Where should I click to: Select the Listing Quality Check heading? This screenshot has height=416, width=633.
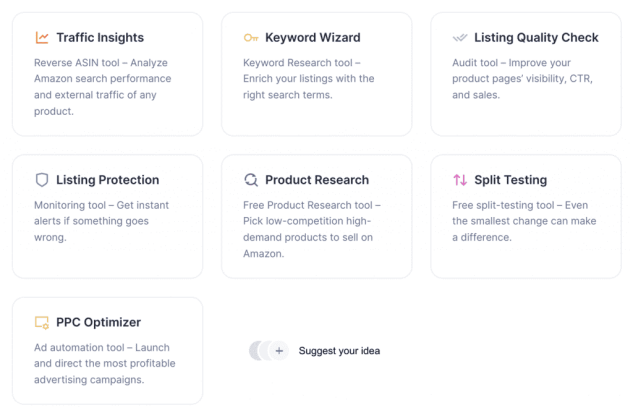coord(536,38)
